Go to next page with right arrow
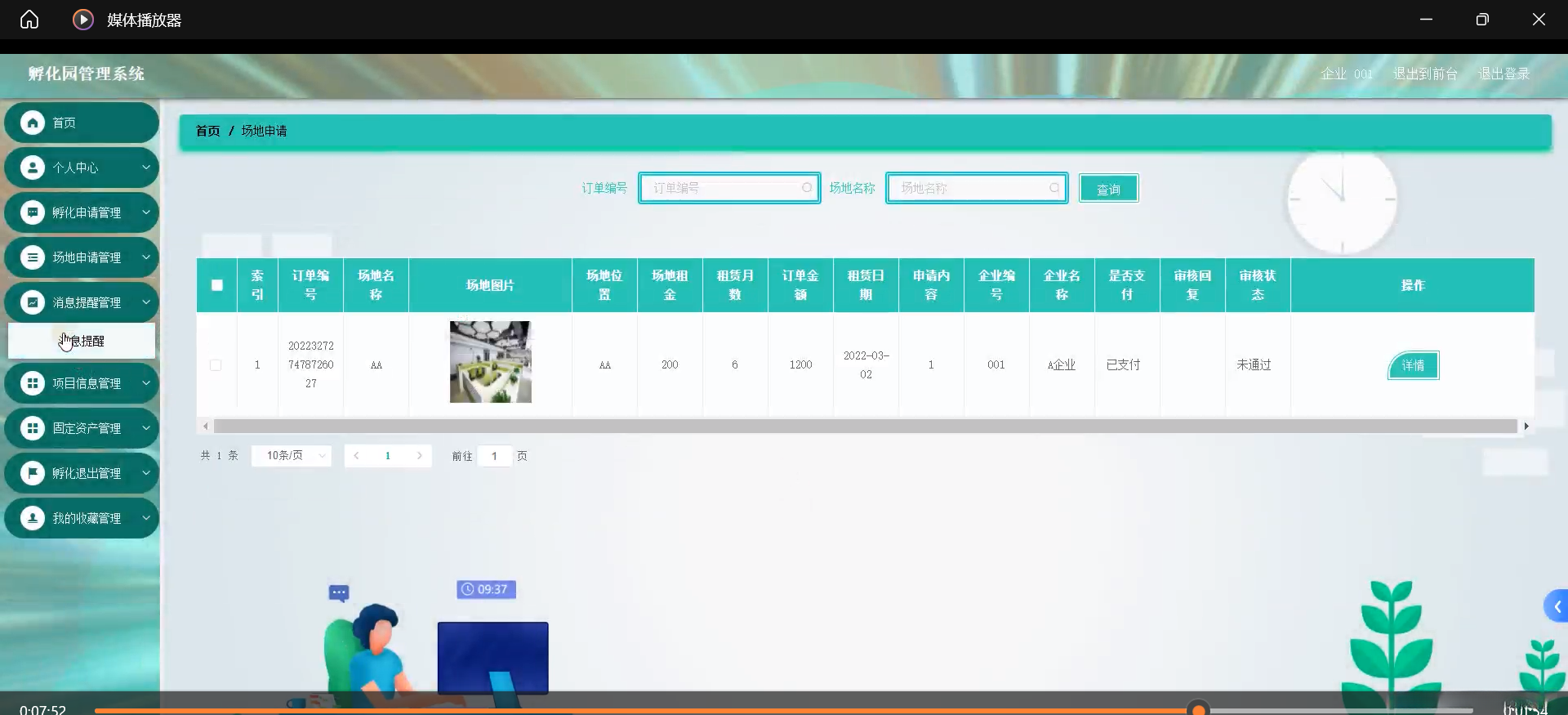 point(420,456)
